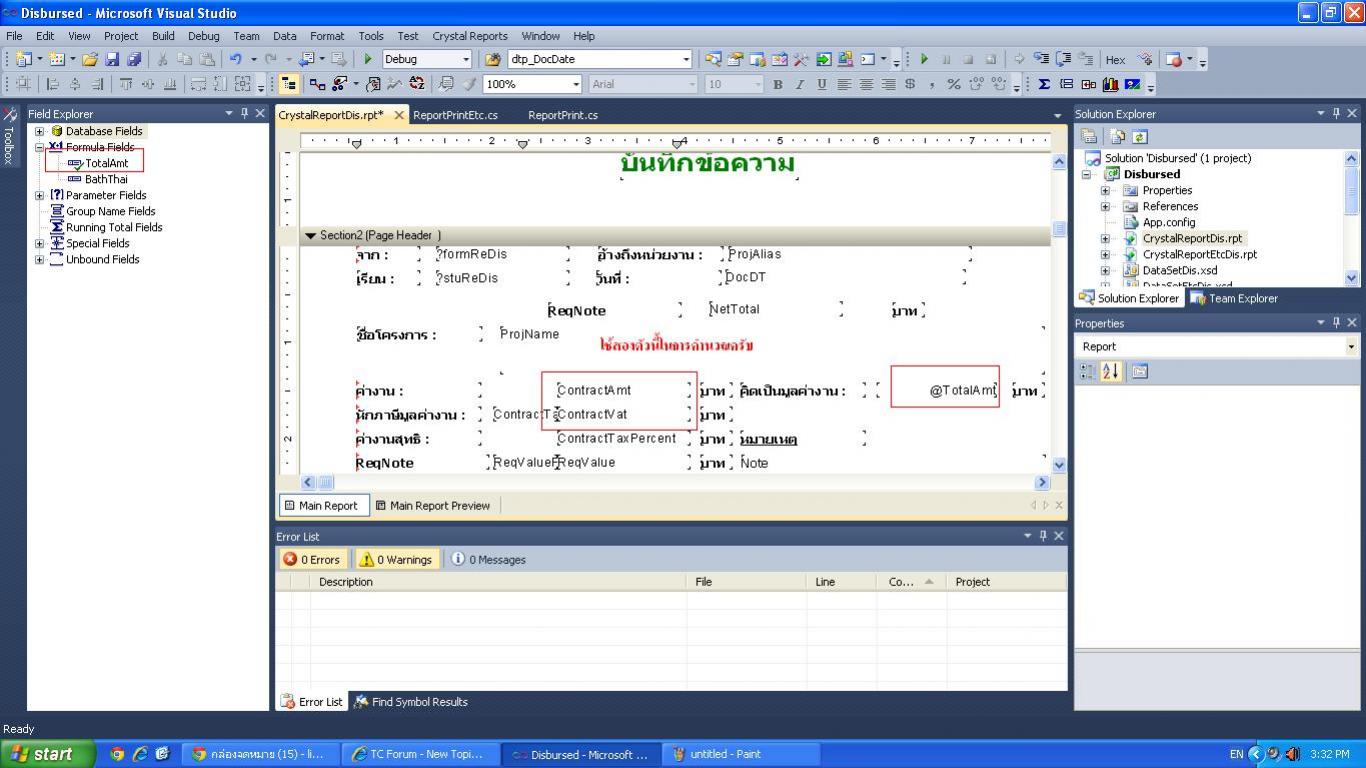1366x768 pixels.
Task: Click the Description column header
Action: tap(499, 582)
